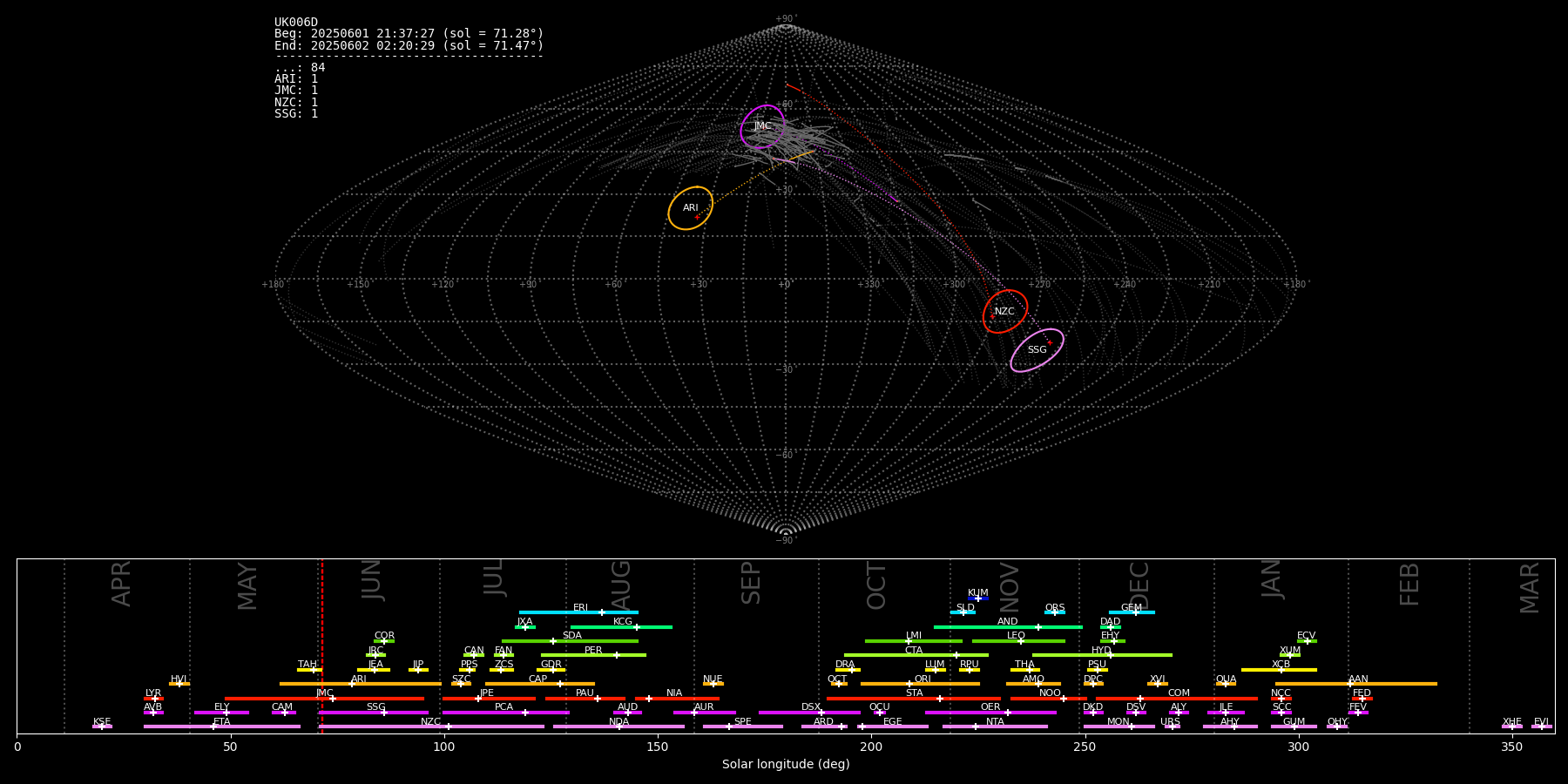Click the GEM shower bar in the timeline
The width and height of the screenshot is (1568, 784).
[x=1132, y=612]
